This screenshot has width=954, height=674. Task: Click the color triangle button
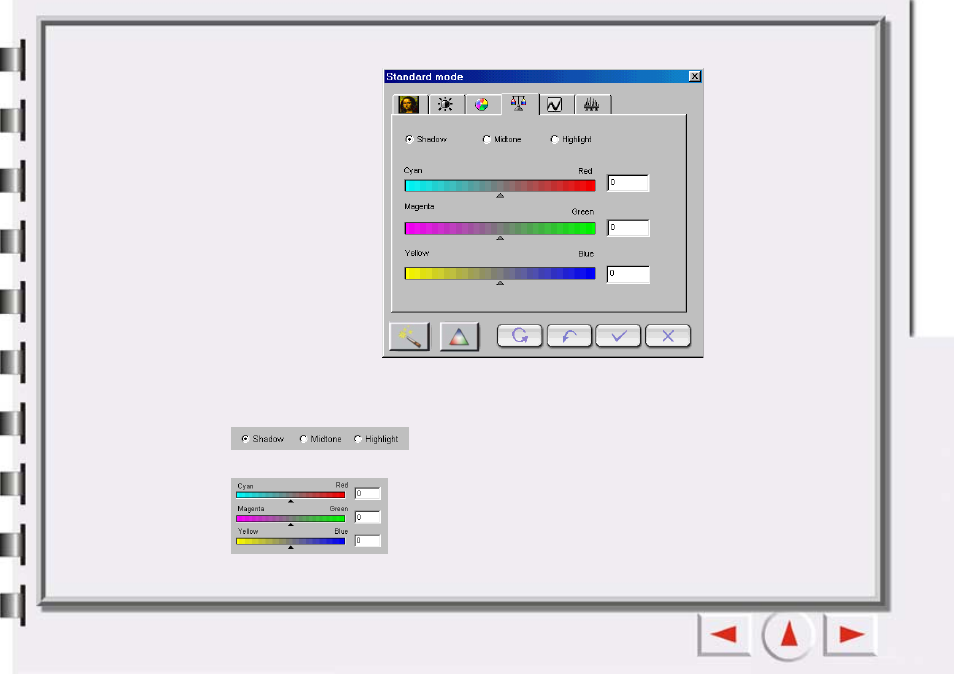point(459,336)
